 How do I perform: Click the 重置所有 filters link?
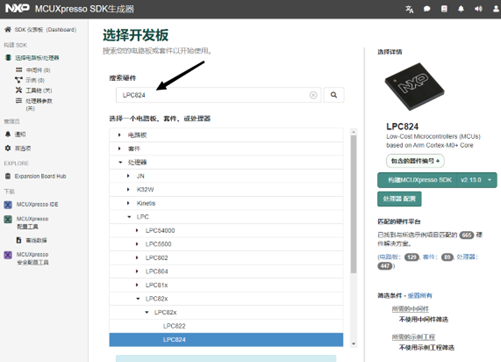coord(420,295)
